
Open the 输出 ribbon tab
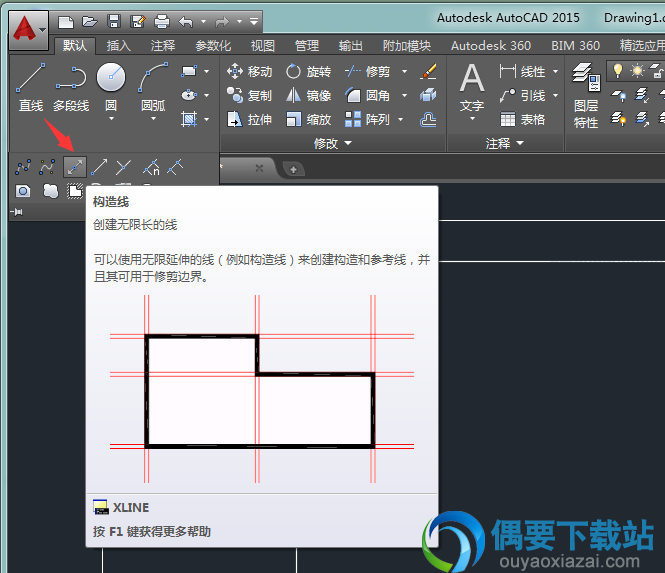(351, 45)
